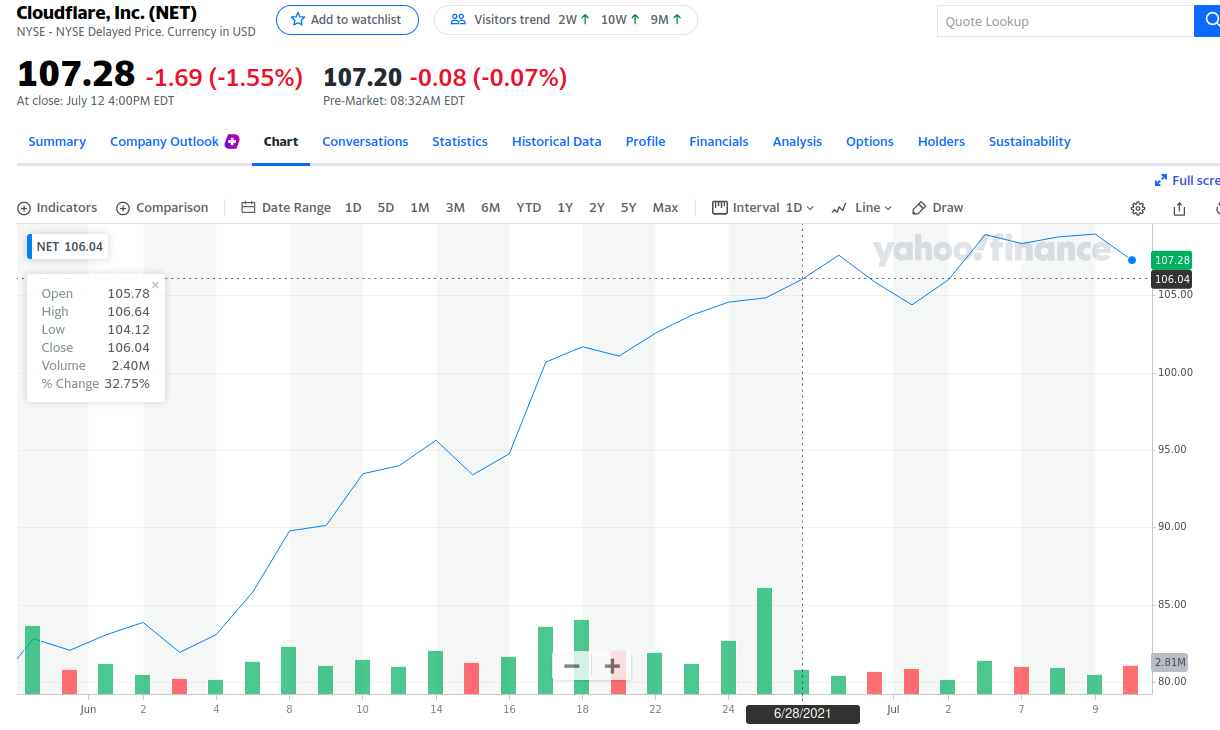Select the 5Y range
1220x730 pixels.
pos(629,208)
